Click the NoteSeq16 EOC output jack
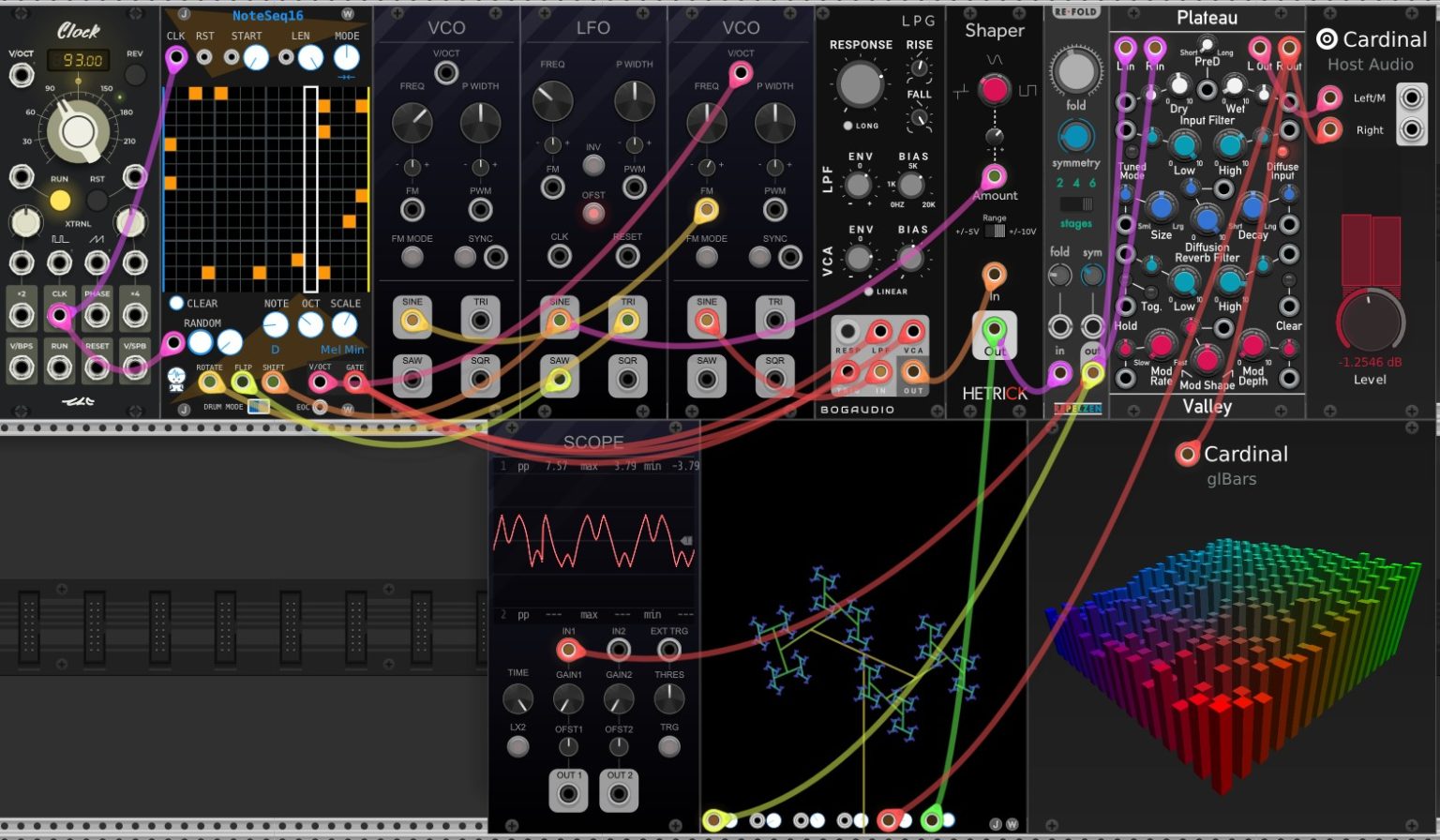Viewport: 1440px width, 840px height. coord(320,407)
